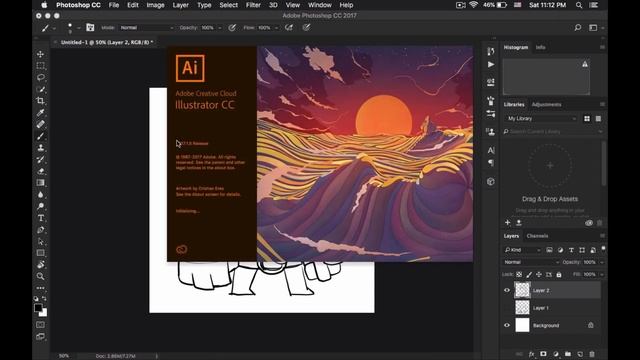Screen dimensions: 640x360
Task: Open the Layer menu
Action: coord(180,5)
